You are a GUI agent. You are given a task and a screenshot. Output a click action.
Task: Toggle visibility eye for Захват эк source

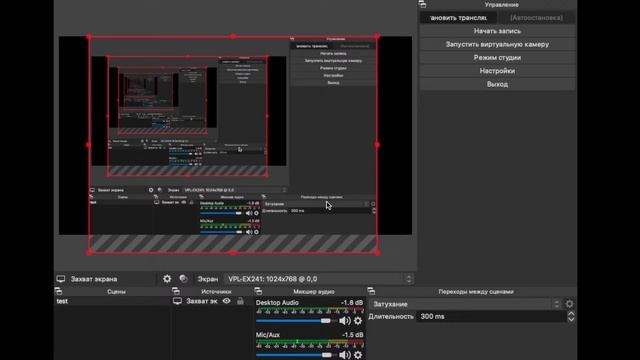[227, 301]
